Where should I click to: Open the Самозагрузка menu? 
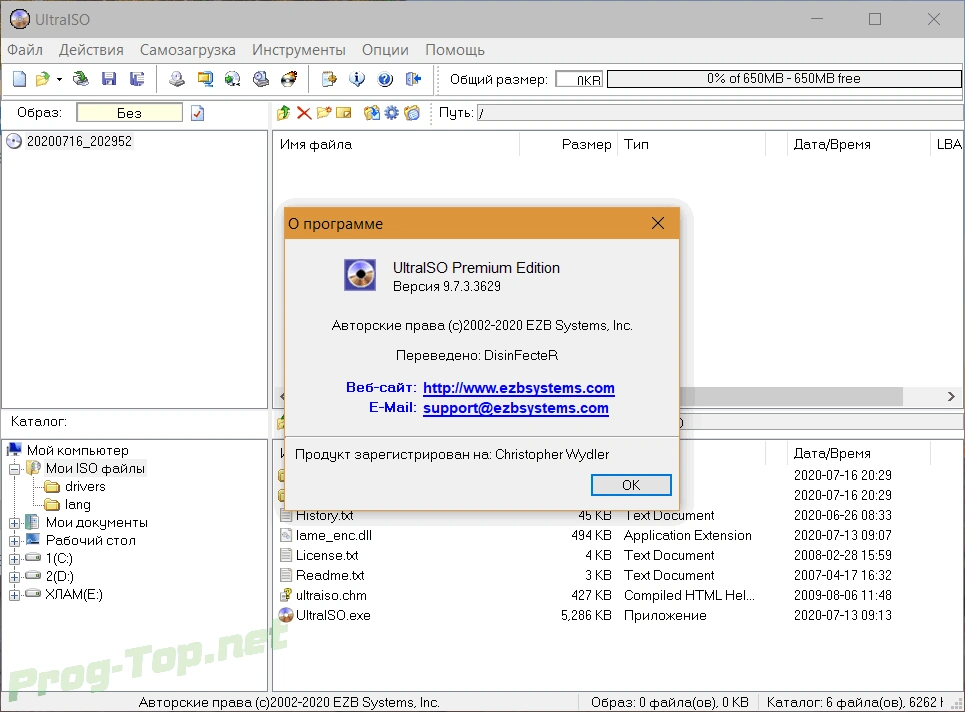coord(188,50)
